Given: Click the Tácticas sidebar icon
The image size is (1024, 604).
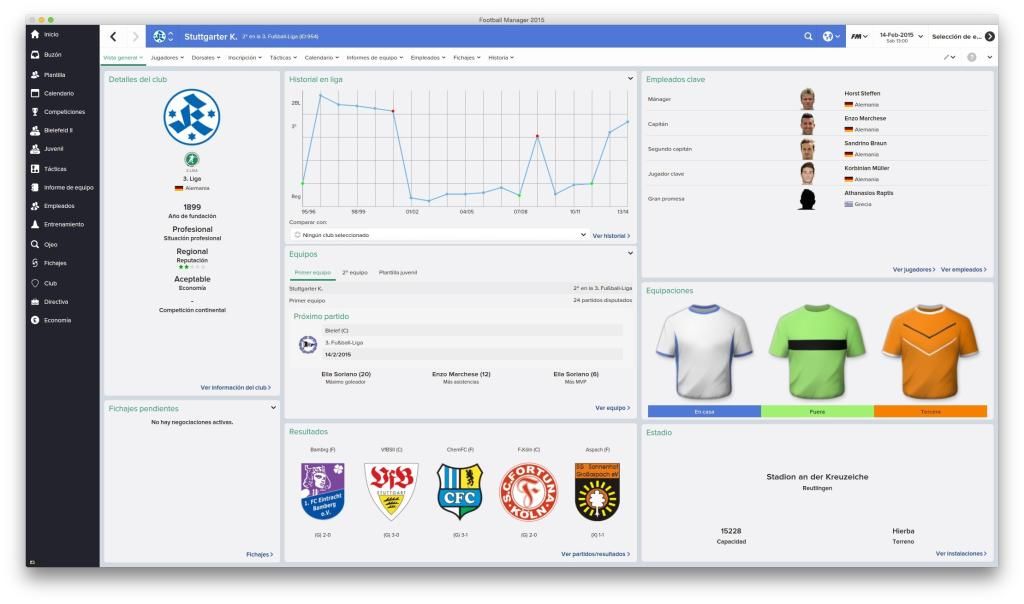Looking at the screenshot, I should pyautogui.click(x=35, y=168).
